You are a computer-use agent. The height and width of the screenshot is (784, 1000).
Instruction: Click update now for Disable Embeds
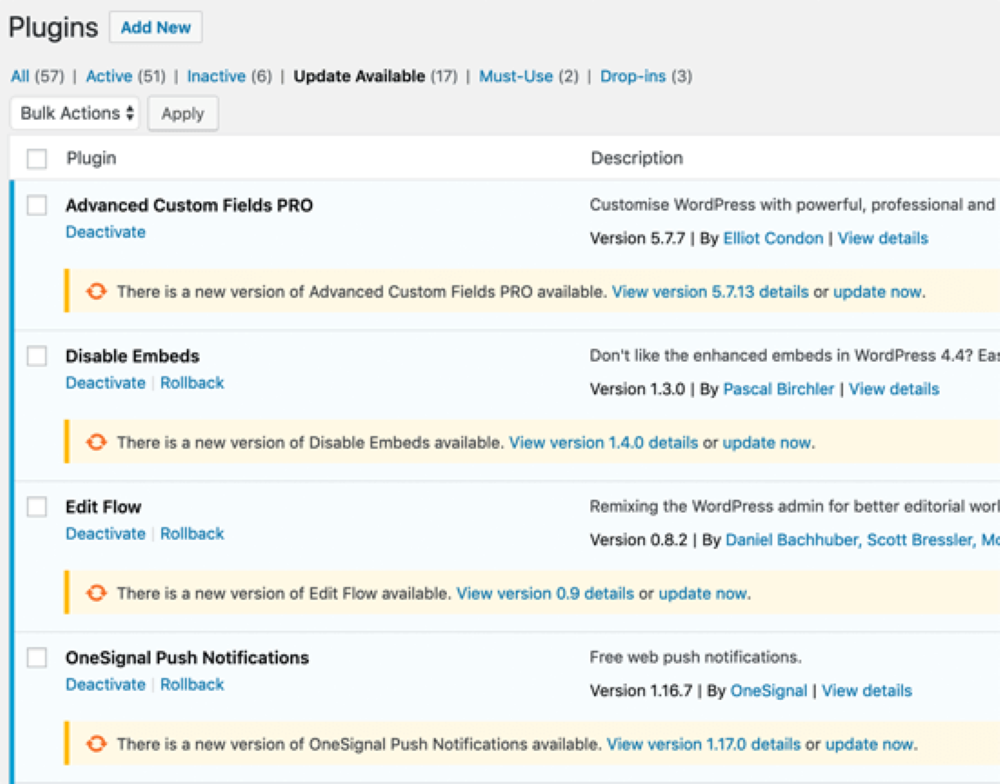pyautogui.click(x=767, y=443)
